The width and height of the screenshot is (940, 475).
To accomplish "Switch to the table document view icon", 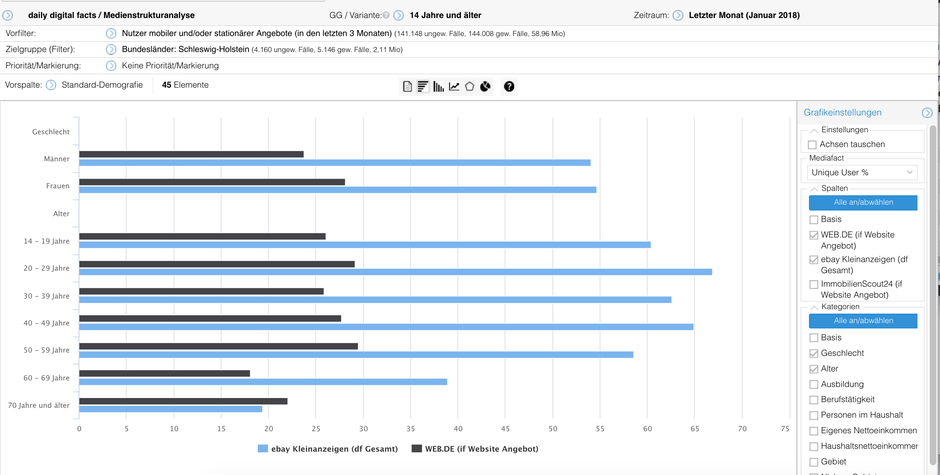I will coord(407,86).
